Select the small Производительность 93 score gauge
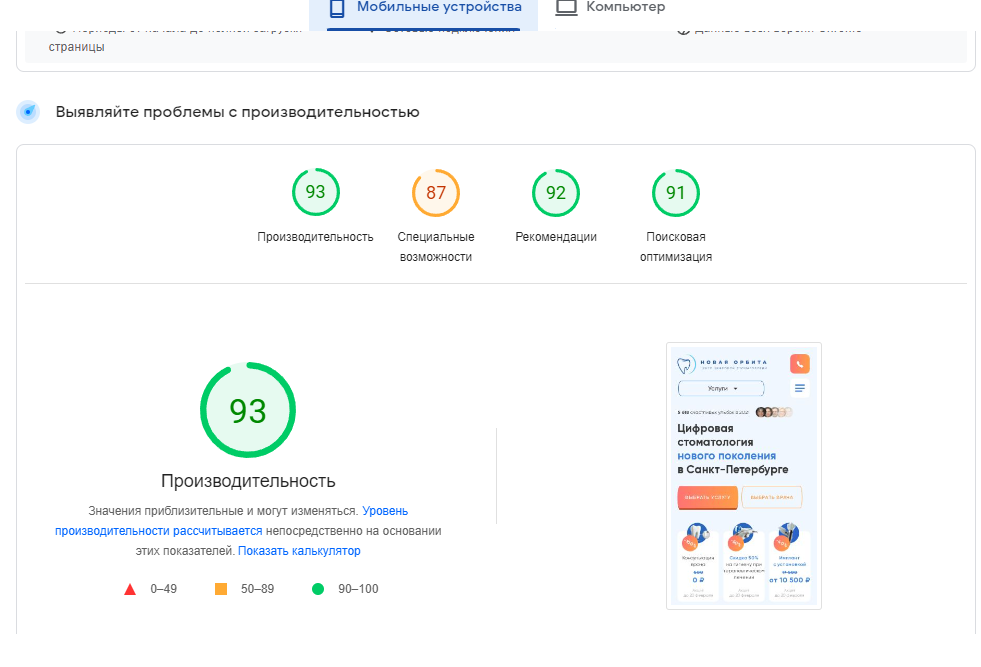Viewport: 981px width, 667px height. pos(315,192)
